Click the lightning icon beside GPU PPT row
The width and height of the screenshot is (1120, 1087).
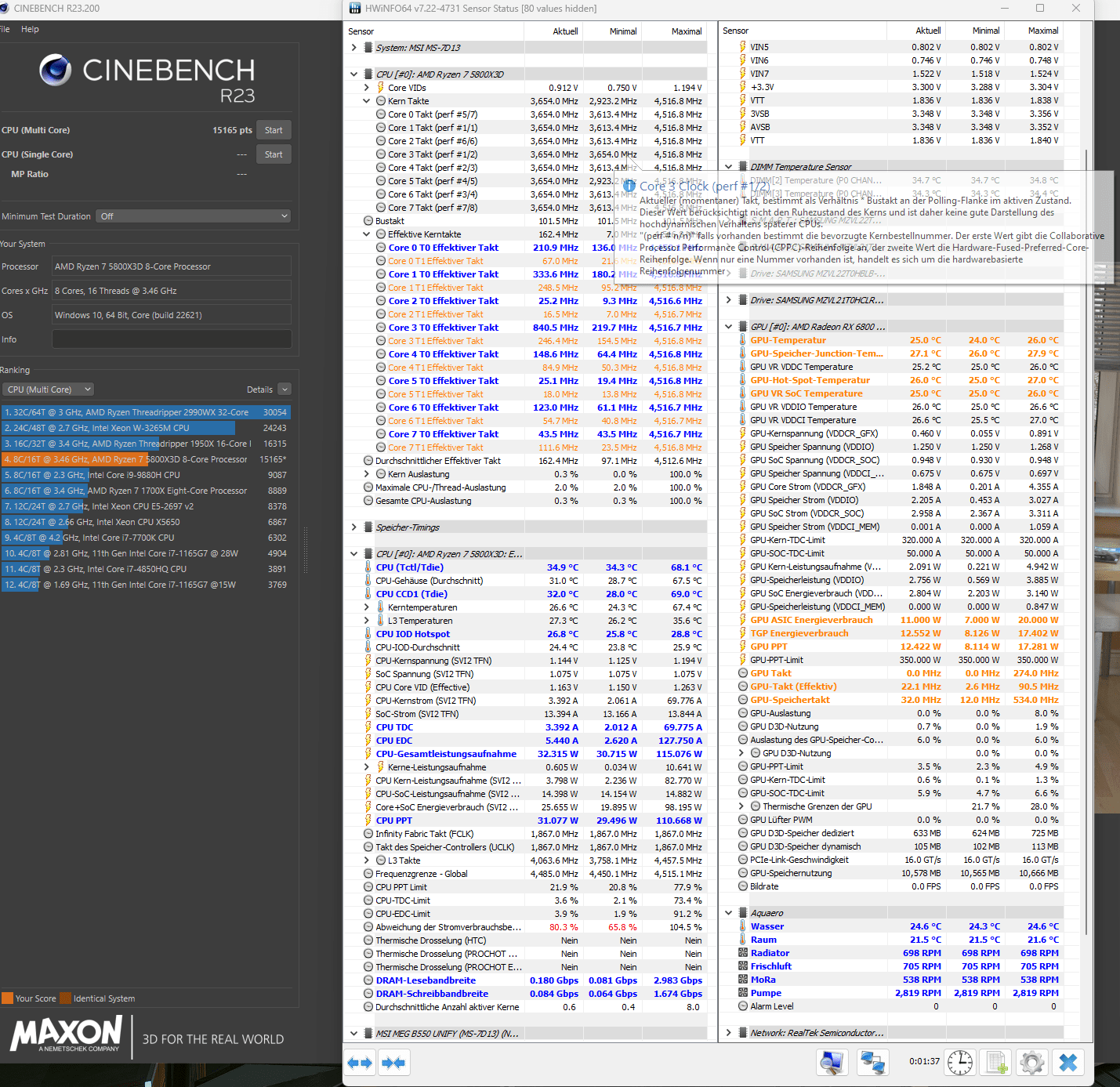pos(743,647)
